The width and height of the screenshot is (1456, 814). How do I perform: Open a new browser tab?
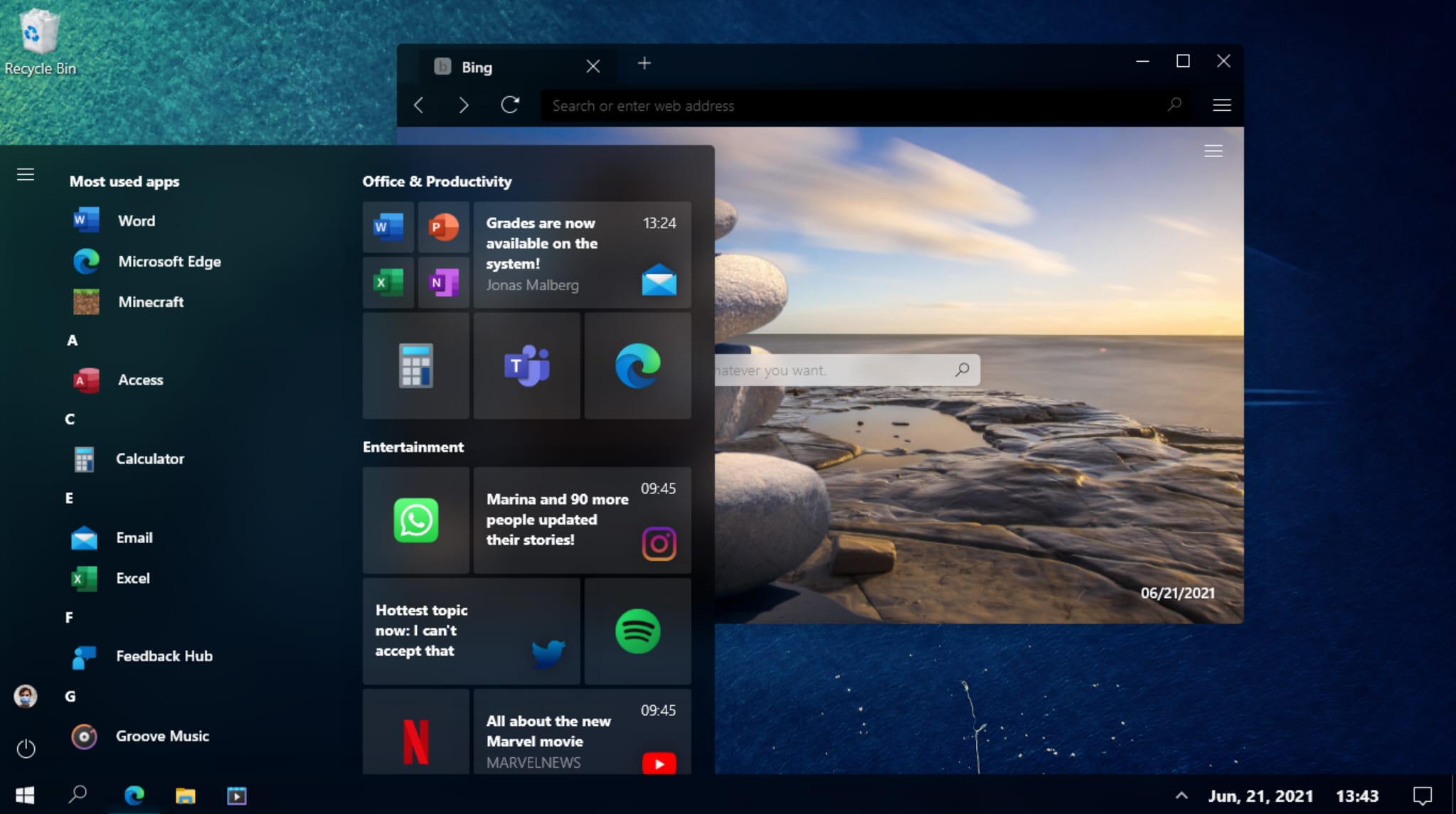pos(644,63)
